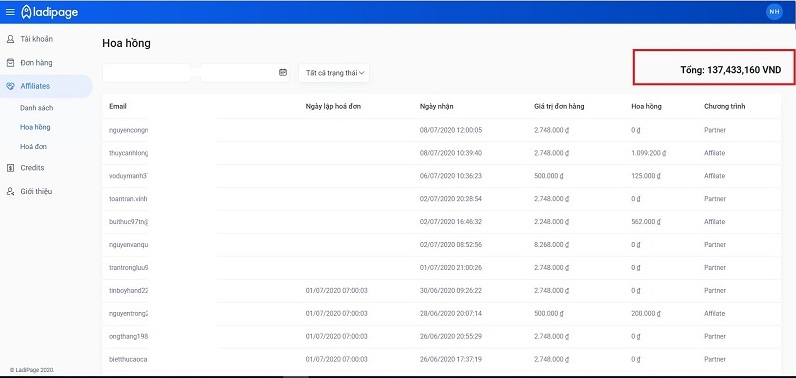Click the Ngày lập hoá đơn column header
This screenshot has height=378, width=796.
tap(334, 107)
